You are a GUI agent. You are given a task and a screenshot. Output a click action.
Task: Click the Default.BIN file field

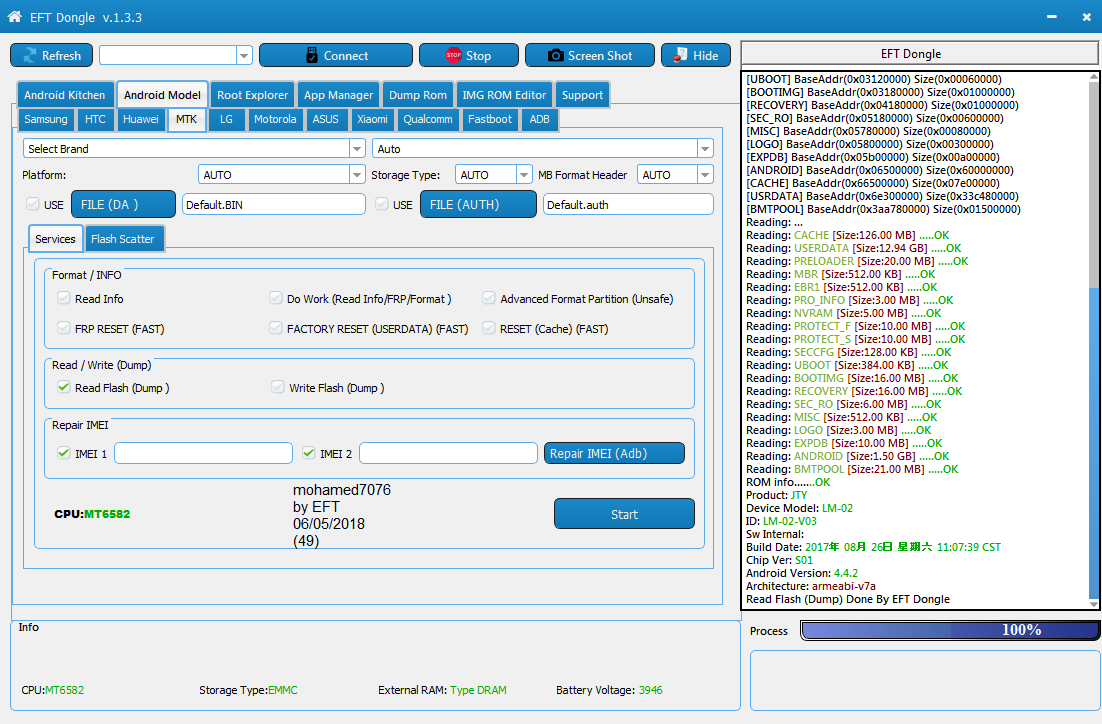pyautogui.click(x=273, y=205)
